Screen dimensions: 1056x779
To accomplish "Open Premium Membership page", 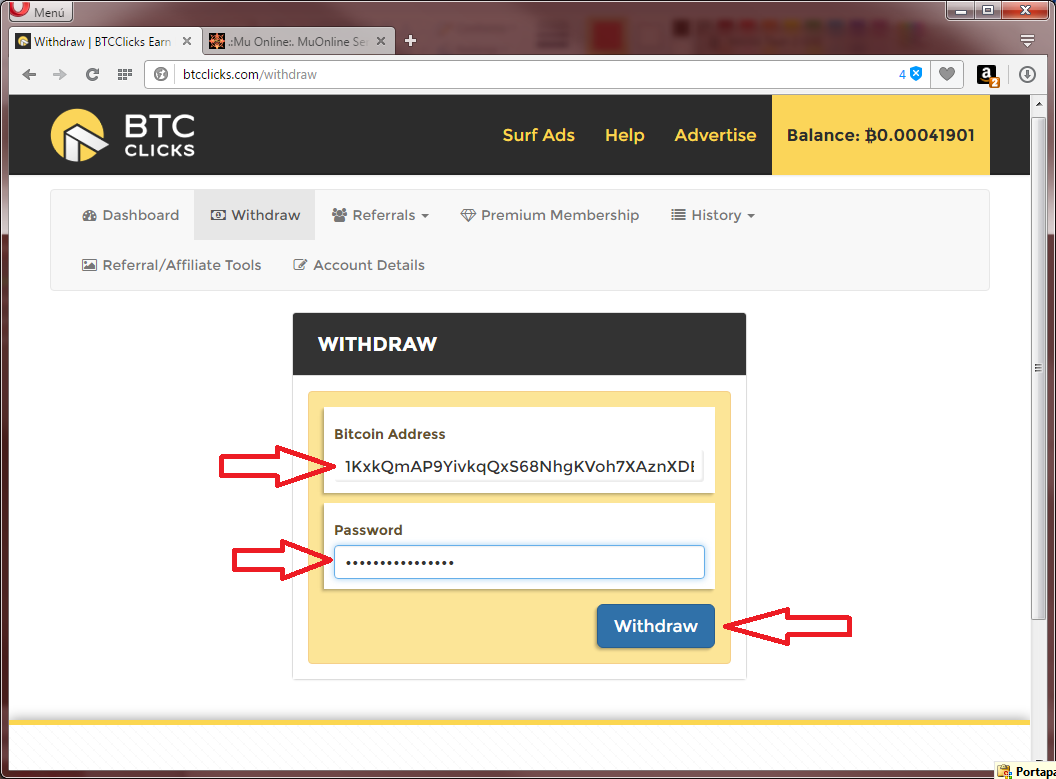I will (549, 215).
